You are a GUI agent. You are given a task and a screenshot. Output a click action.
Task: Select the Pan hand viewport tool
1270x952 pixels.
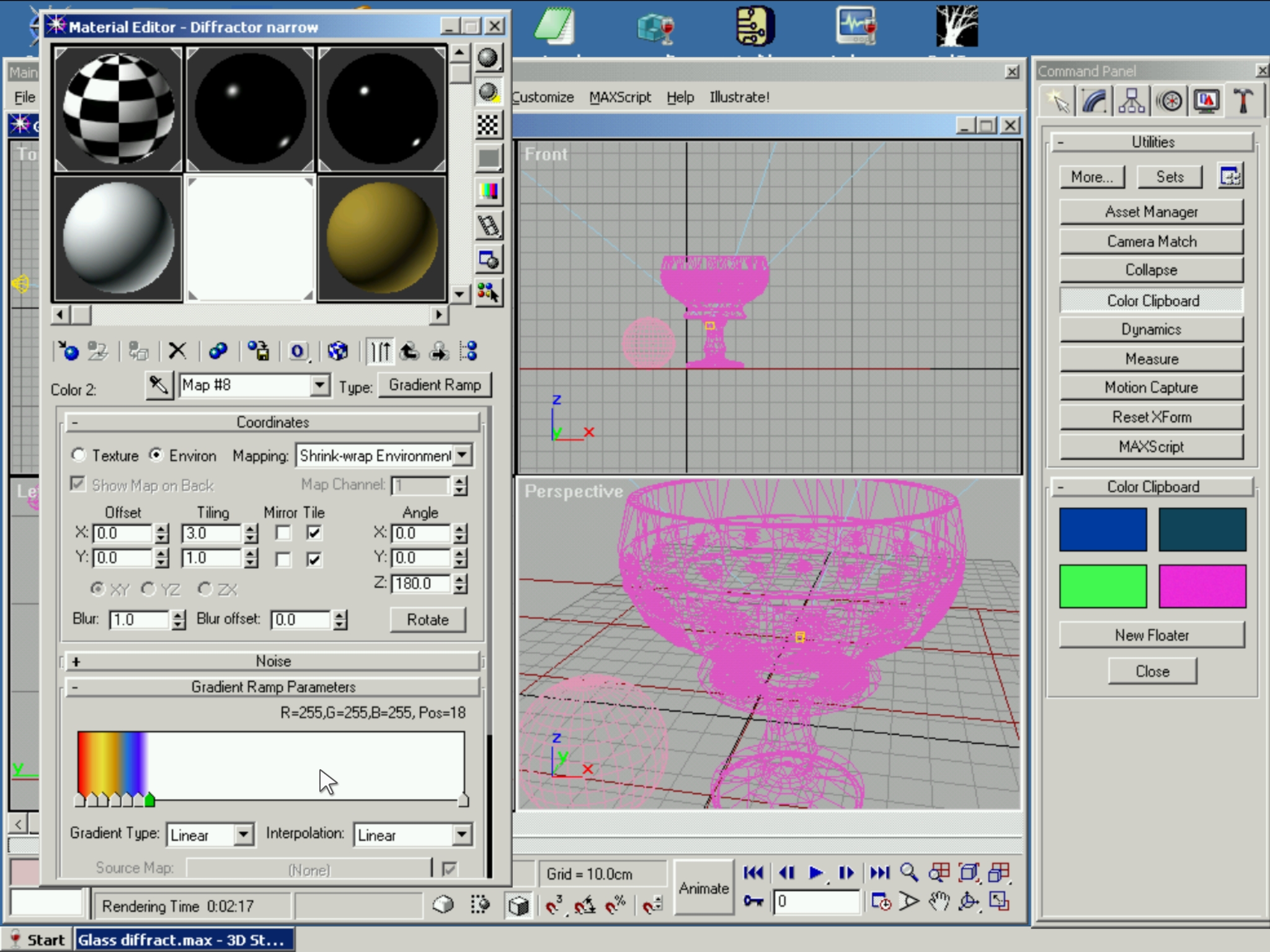tap(939, 902)
